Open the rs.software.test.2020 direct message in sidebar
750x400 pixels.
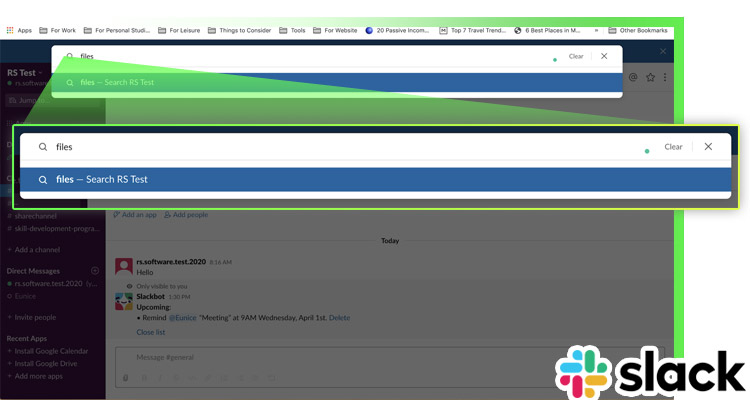(52, 283)
